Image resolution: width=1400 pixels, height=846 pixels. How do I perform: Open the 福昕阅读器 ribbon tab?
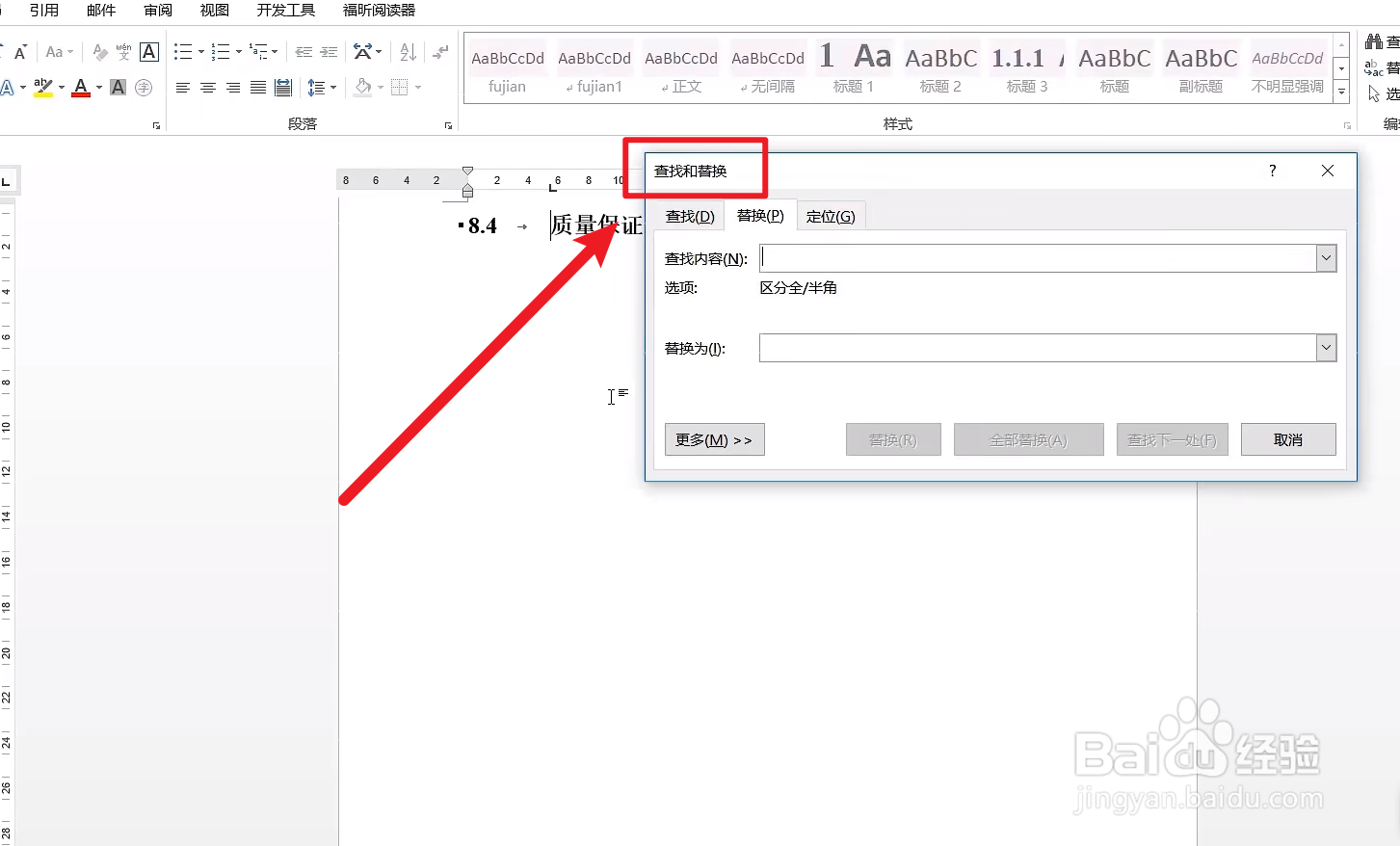click(380, 10)
